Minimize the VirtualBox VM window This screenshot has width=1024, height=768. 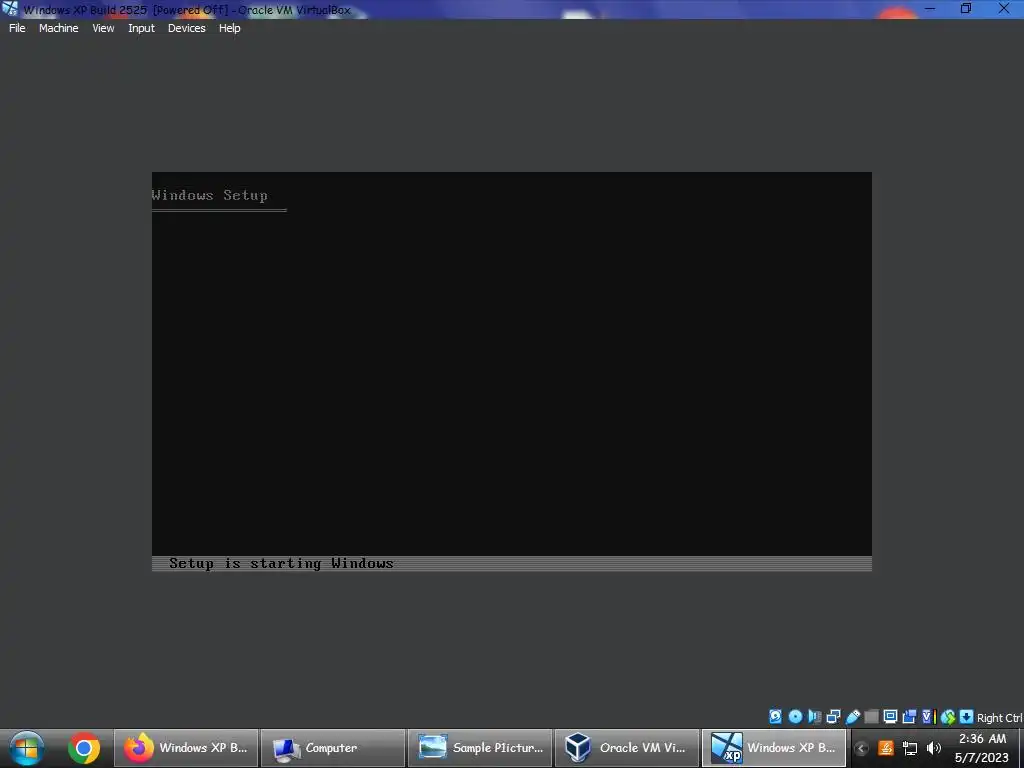(x=930, y=9)
